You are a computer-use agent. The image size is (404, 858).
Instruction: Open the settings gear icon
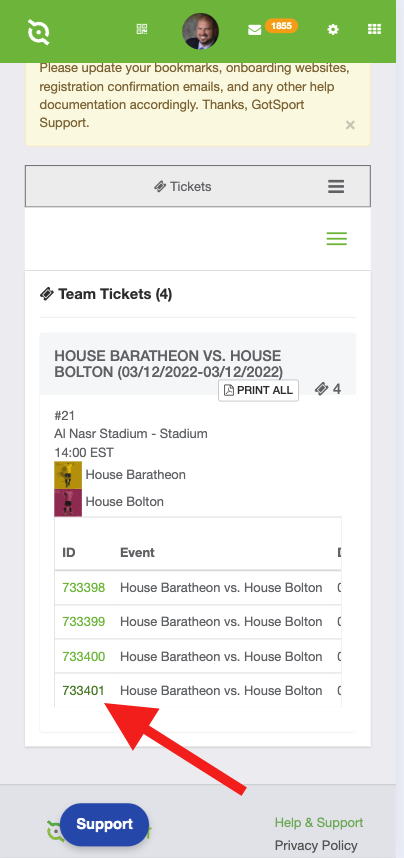[333, 30]
